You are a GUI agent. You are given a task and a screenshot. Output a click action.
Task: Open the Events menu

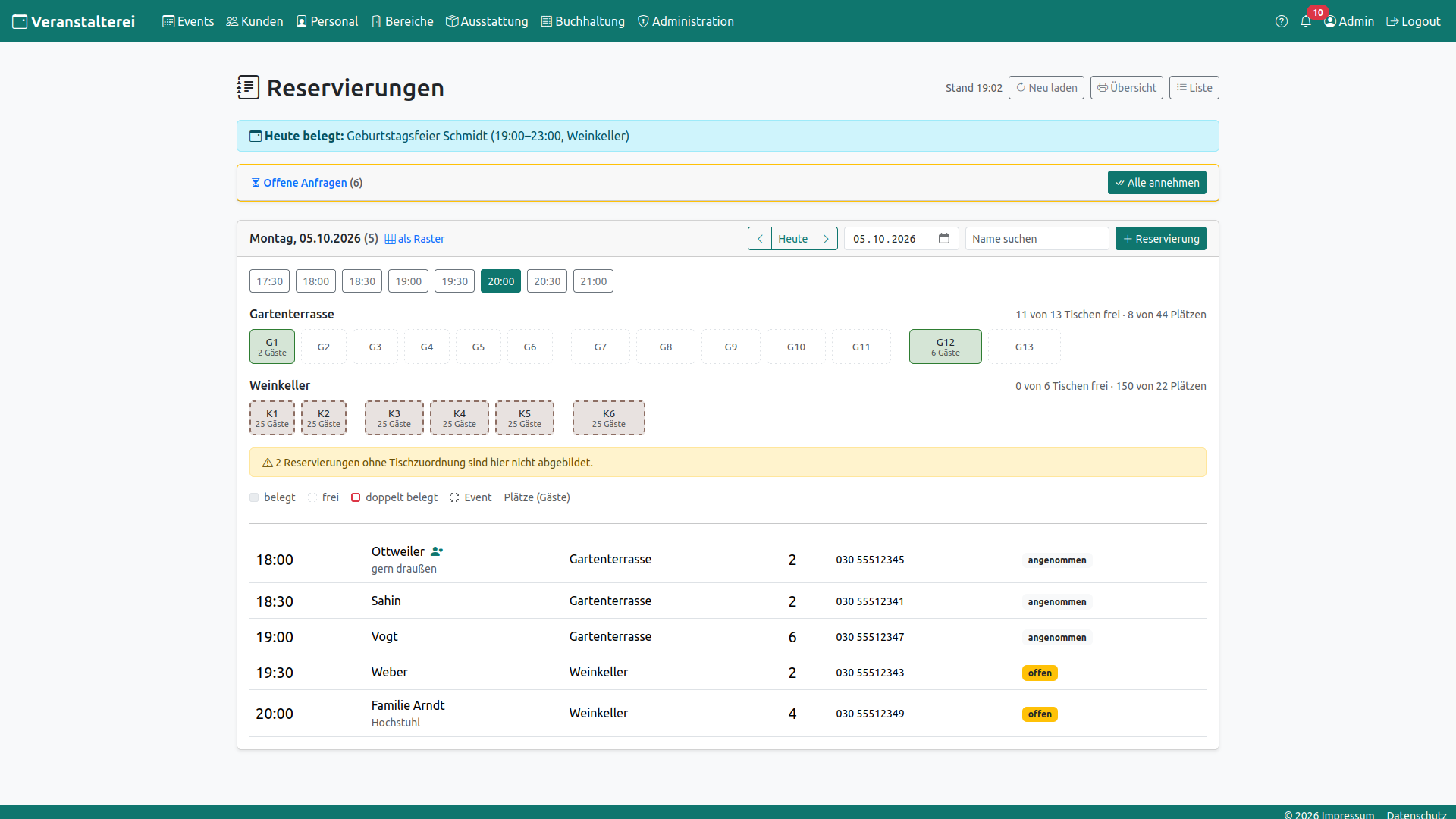click(x=188, y=21)
